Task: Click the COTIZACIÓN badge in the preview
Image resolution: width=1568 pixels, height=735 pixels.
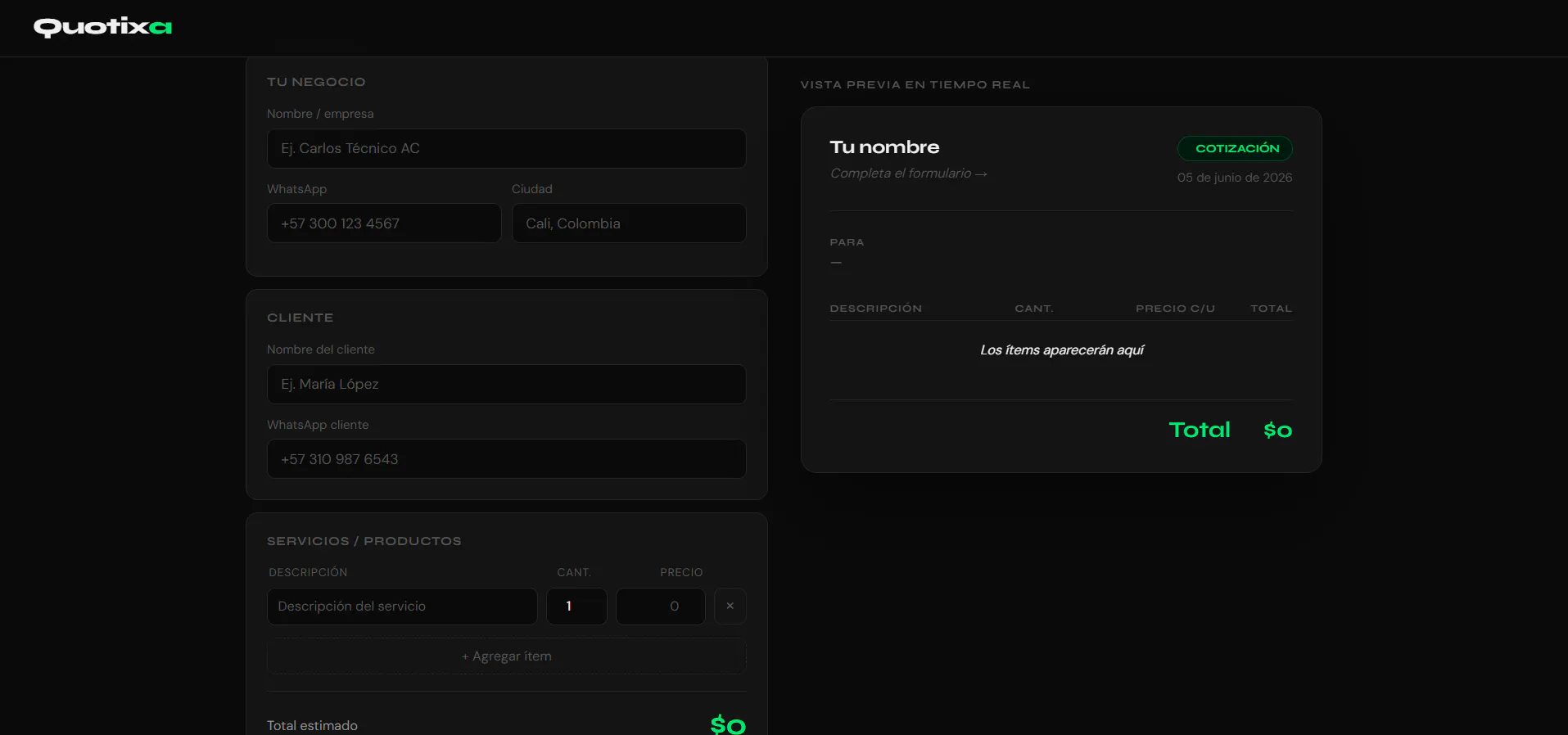Action: [x=1235, y=148]
